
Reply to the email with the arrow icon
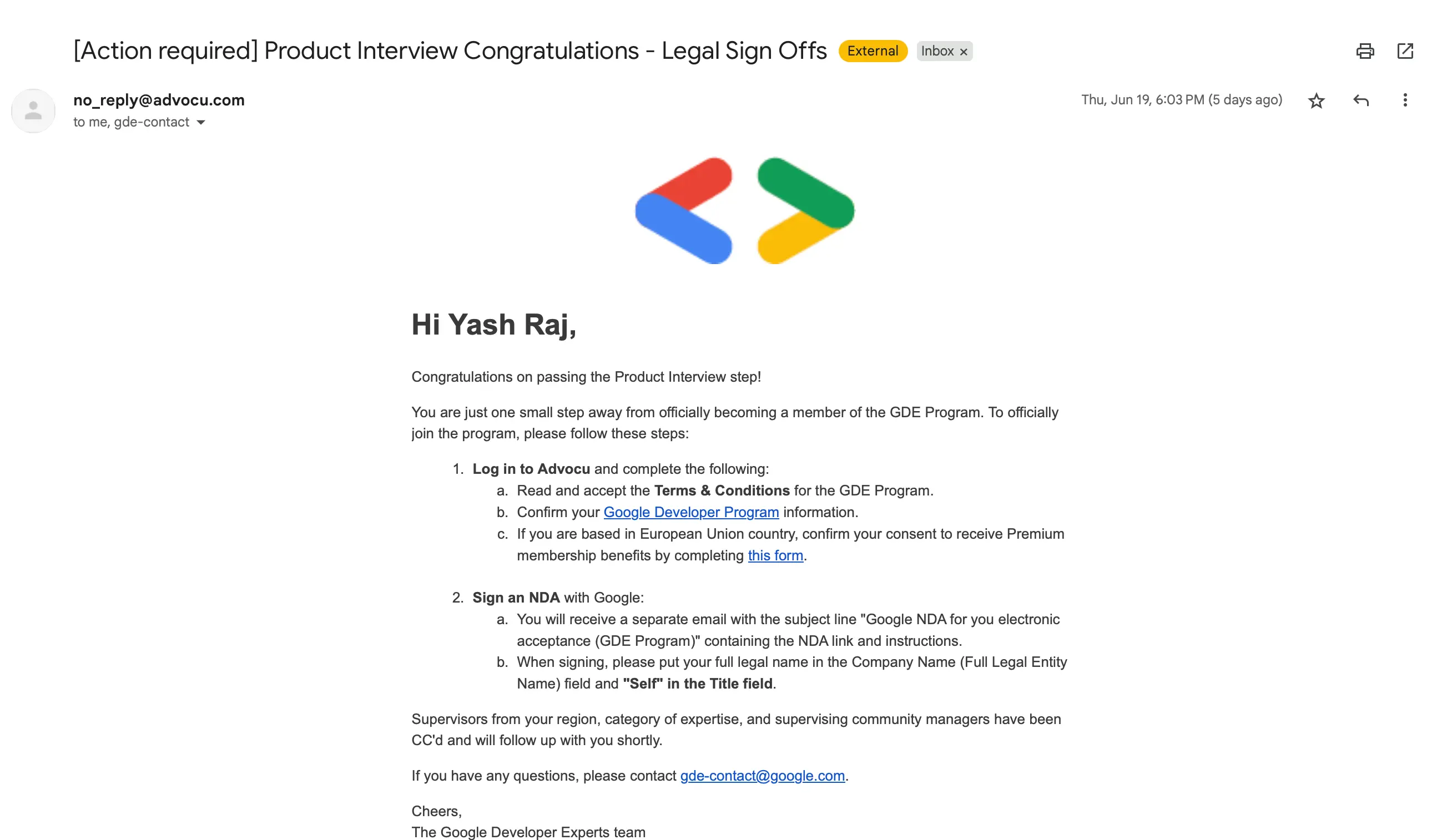tap(1360, 100)
